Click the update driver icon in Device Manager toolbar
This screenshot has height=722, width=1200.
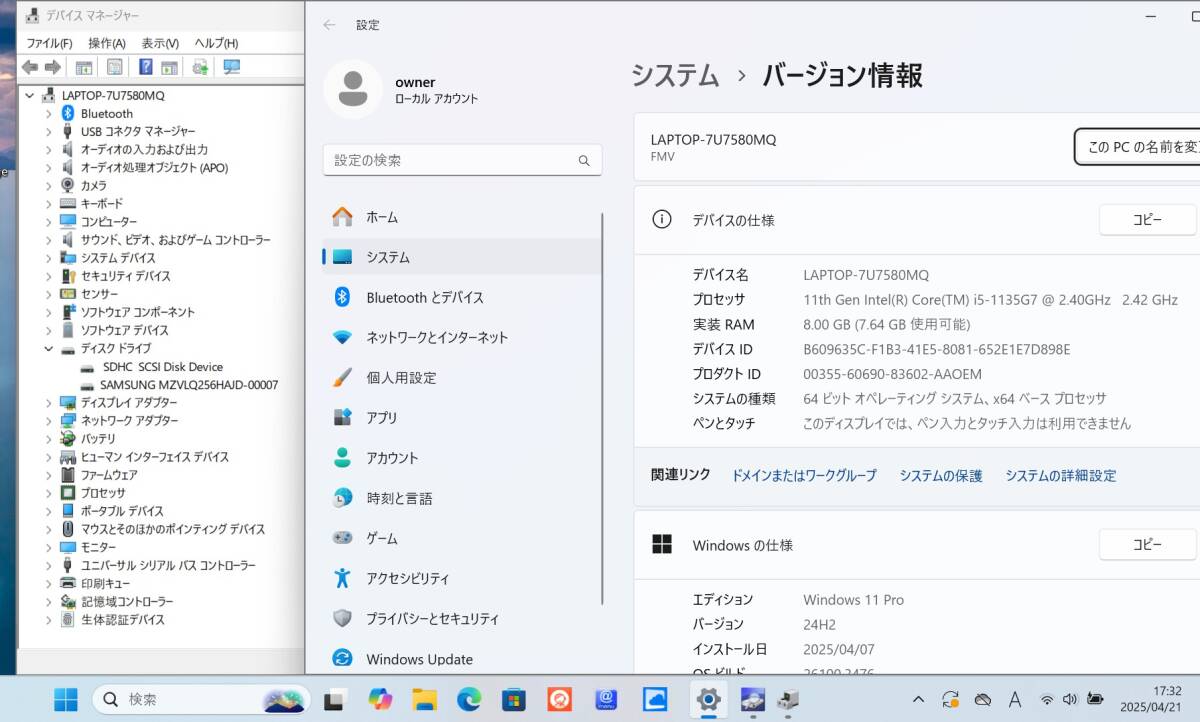tap(200, 67)
